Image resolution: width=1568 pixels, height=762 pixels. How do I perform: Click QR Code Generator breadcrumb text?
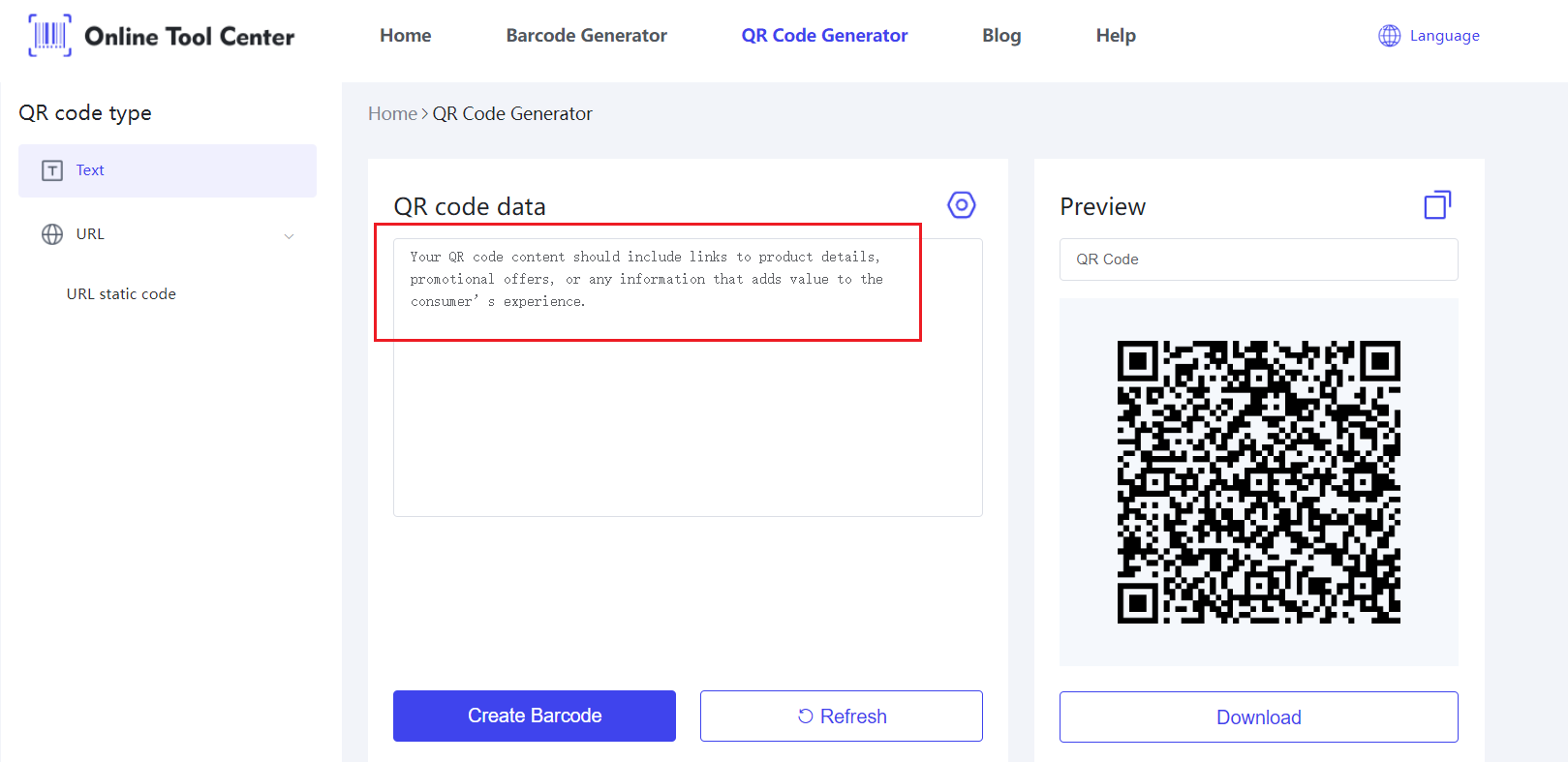click(512, 114)
